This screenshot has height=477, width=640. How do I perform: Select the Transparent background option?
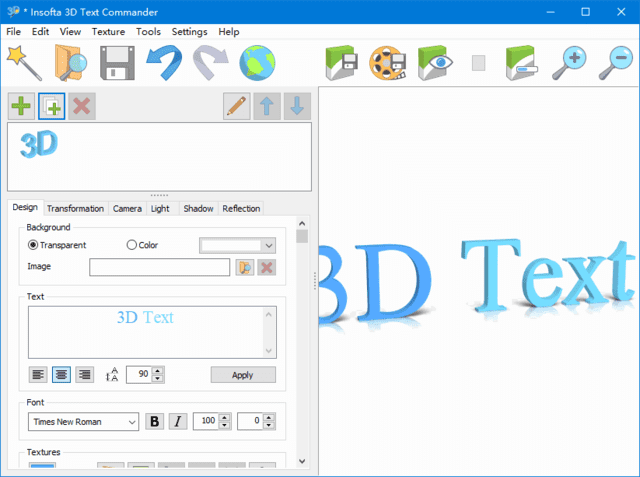33,245
